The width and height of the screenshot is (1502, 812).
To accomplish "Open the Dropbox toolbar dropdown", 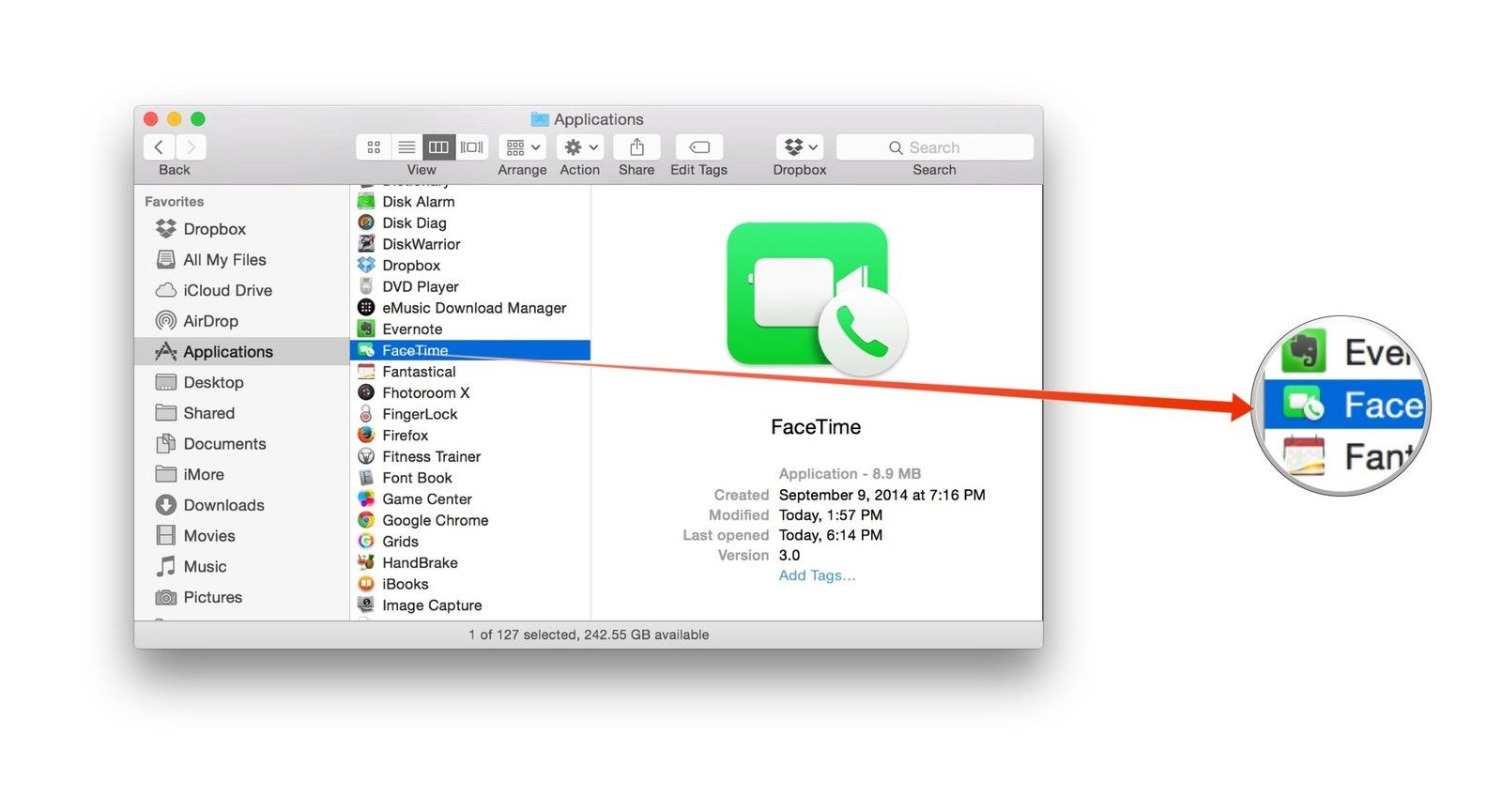I will 800,147.
